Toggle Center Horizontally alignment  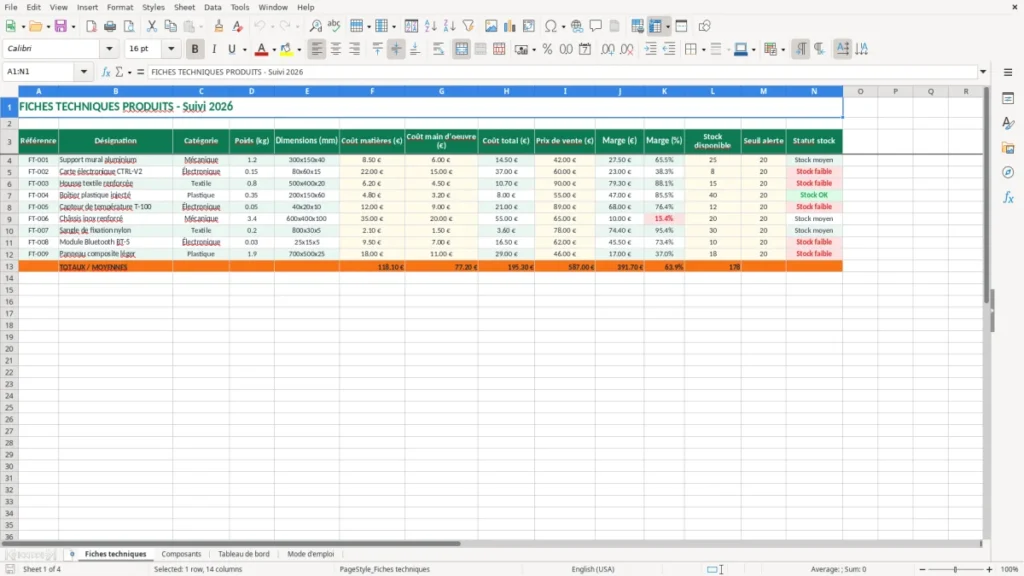click(336, 49)
